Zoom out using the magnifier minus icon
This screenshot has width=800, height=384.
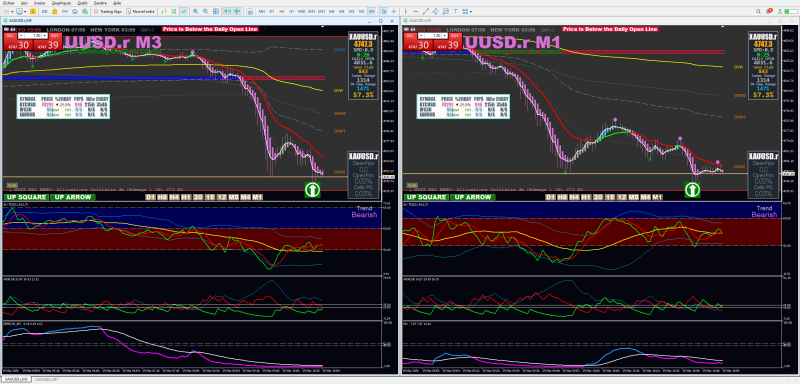pyautogui.click(x=205, y=11)
